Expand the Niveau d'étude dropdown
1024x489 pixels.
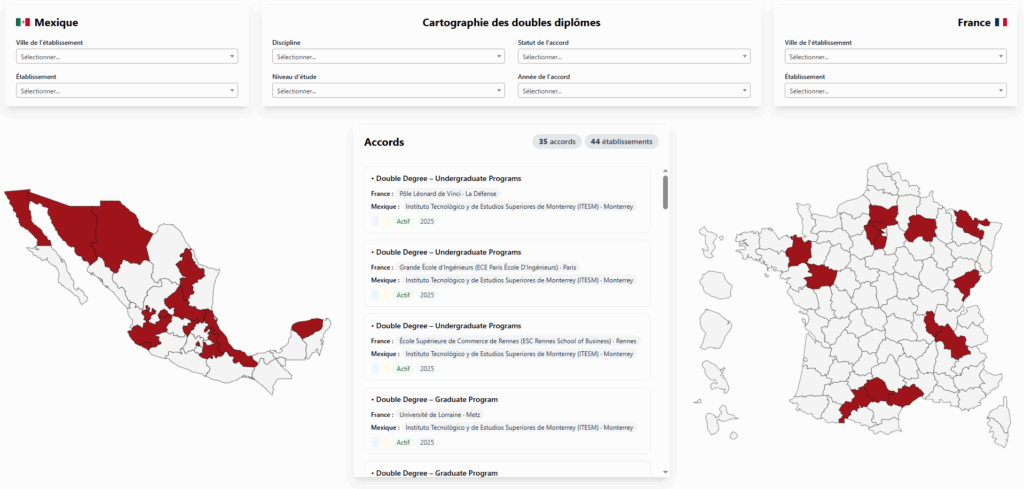coord(388,91)
